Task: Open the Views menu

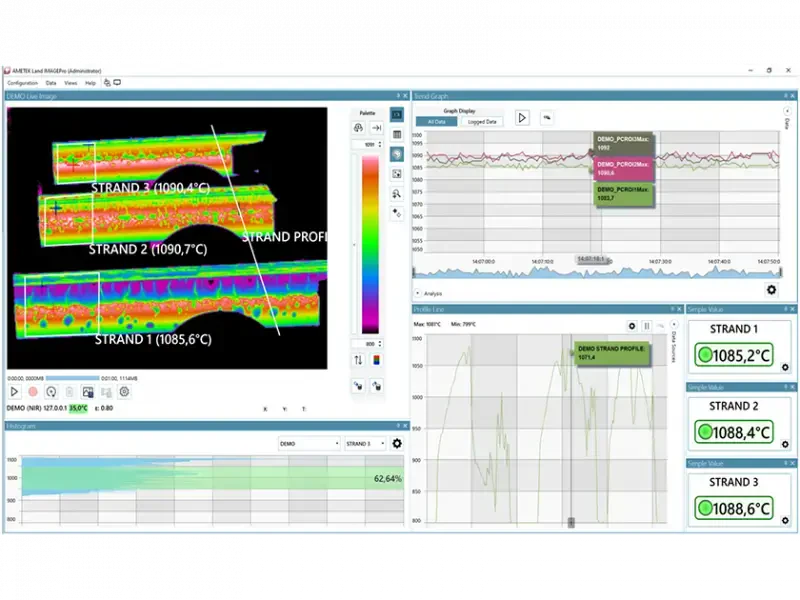Action: click(x=70, y=83)
